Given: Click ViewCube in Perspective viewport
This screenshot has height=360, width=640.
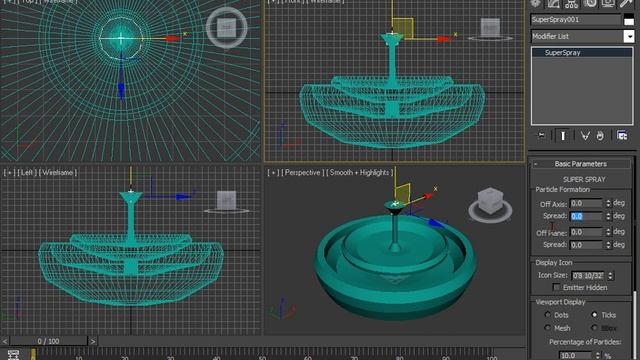Looking at the screenshot, I should coord(490,205).
